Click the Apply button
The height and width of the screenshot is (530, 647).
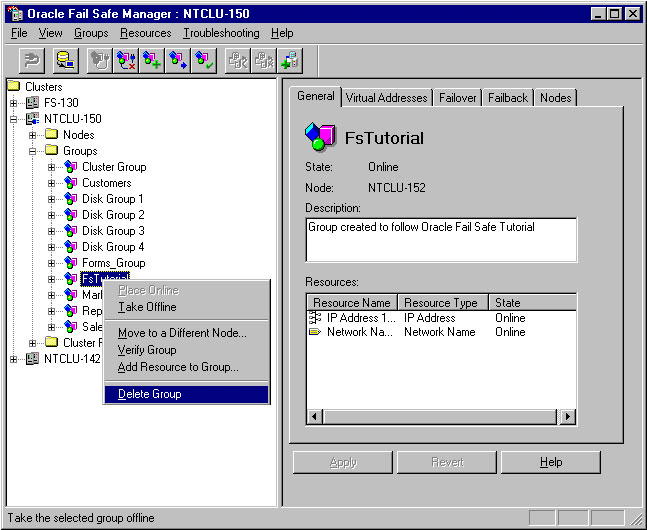[343, 462]
